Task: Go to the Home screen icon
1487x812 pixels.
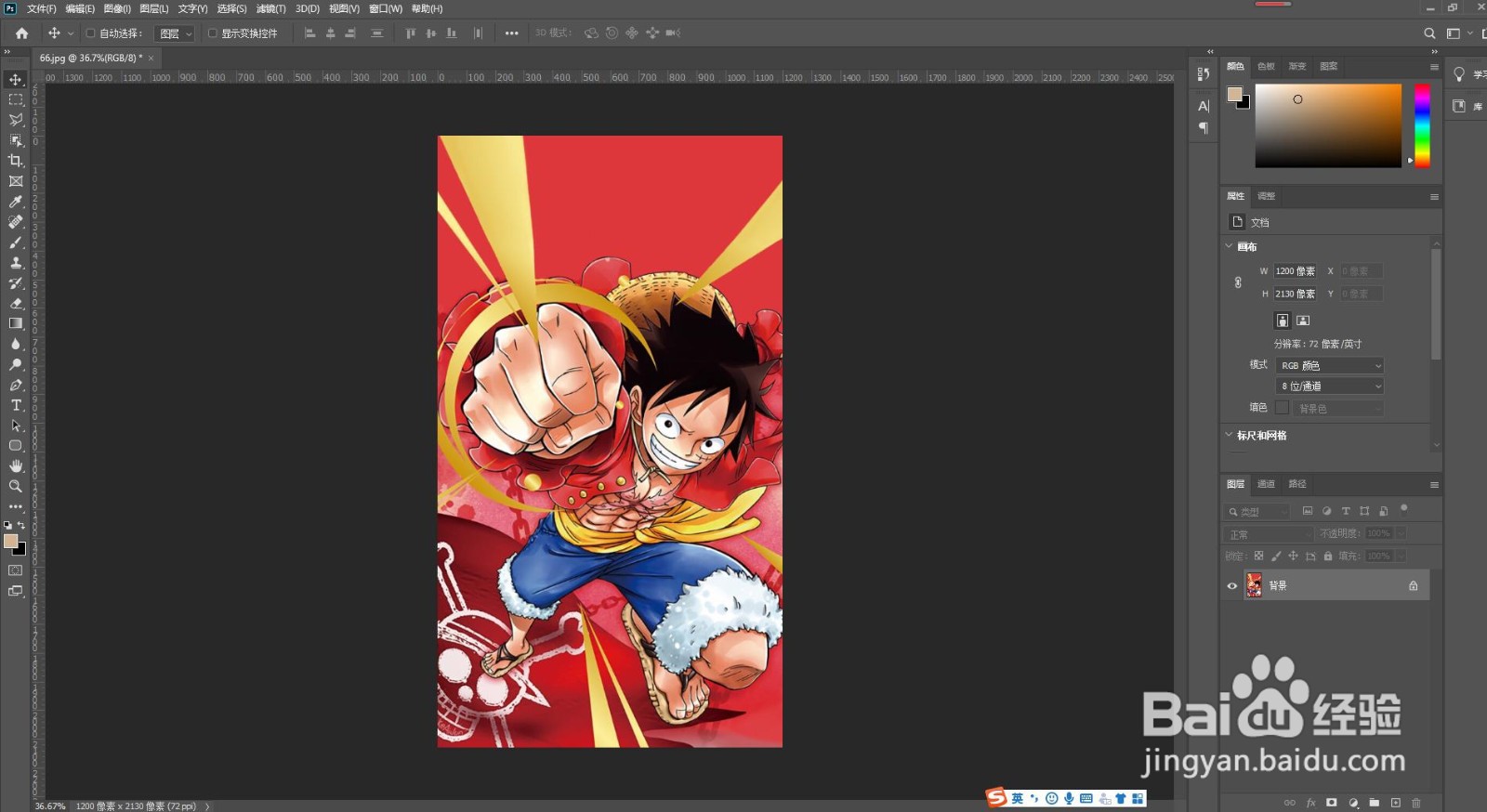Action: click(21, 33)
